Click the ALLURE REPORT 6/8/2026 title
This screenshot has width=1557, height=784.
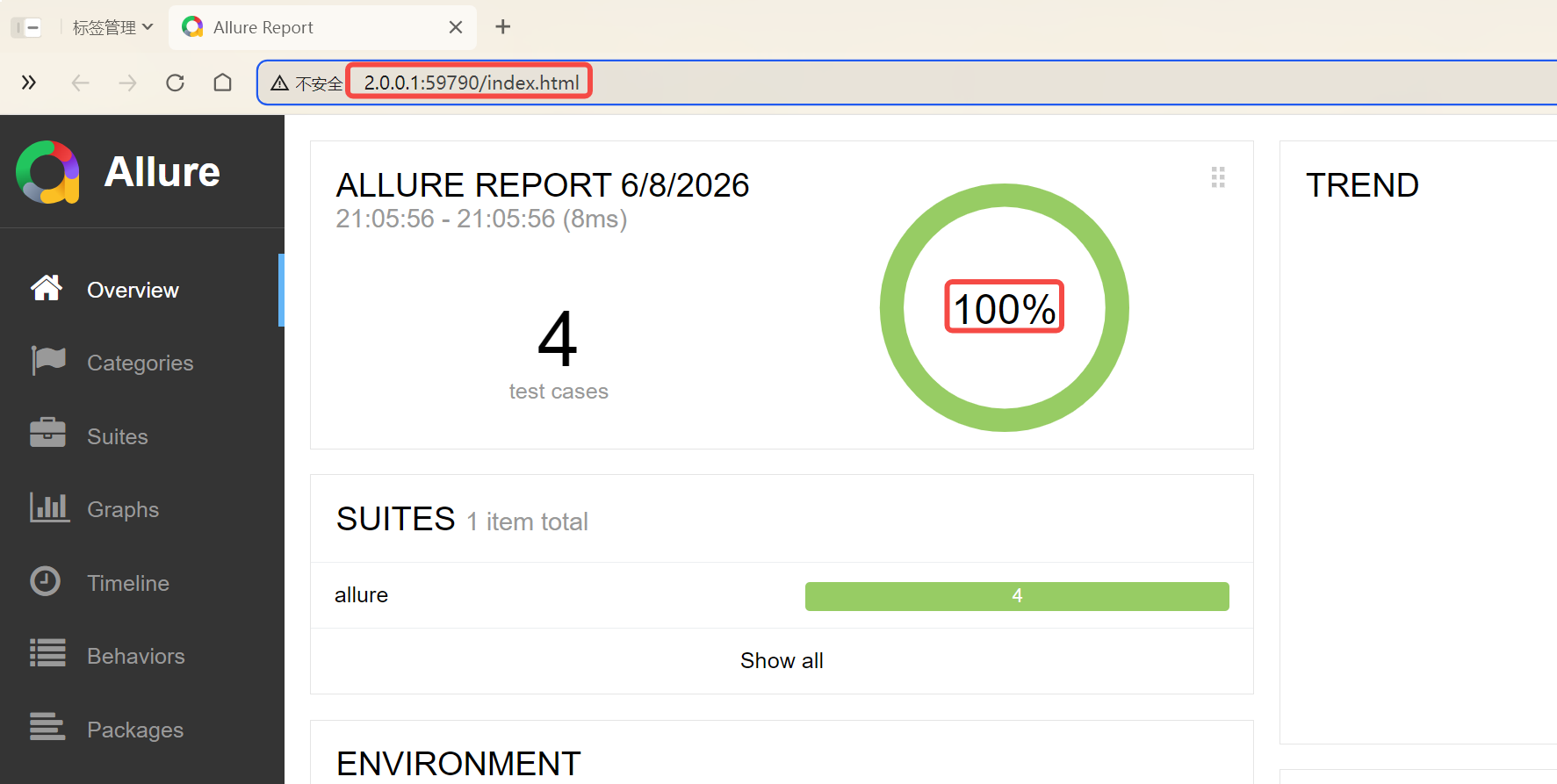[543, 185]
